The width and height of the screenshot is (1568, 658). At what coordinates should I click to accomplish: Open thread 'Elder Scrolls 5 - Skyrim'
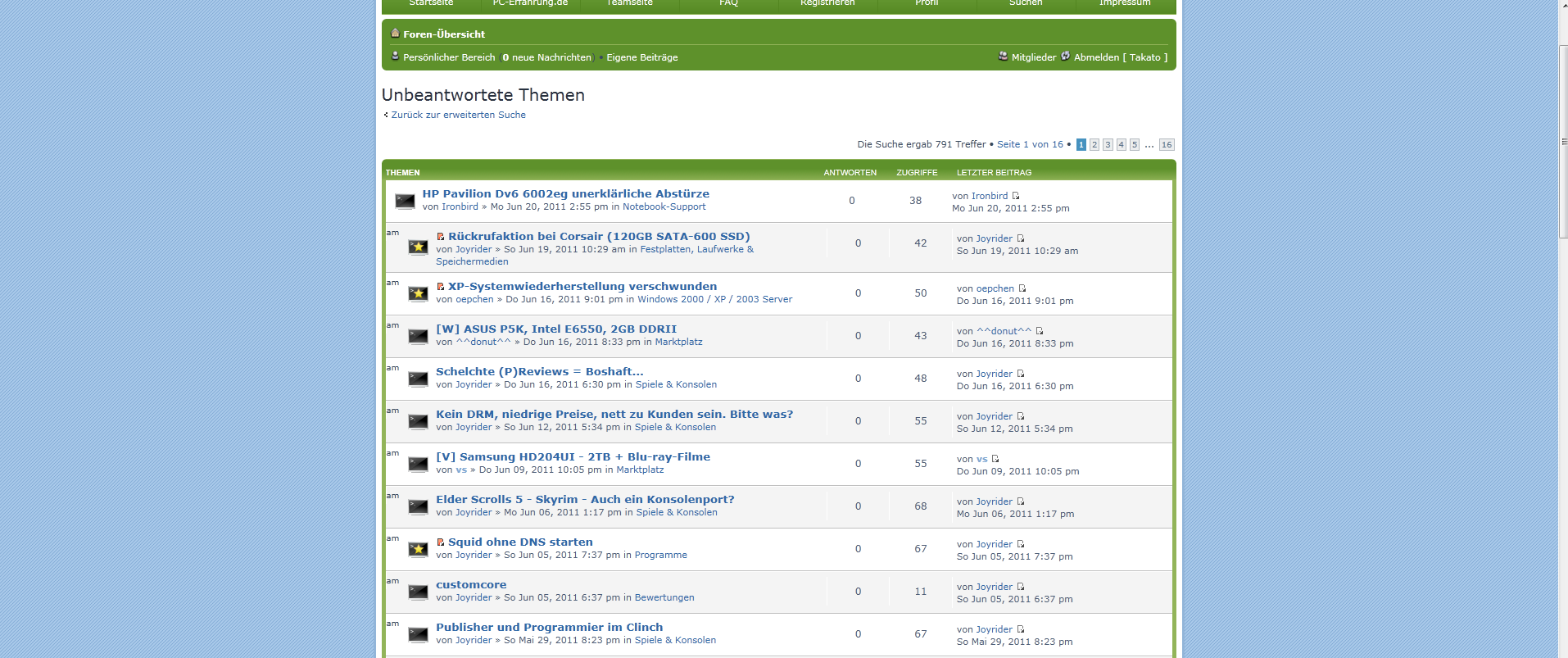click(x=585, y=499)
